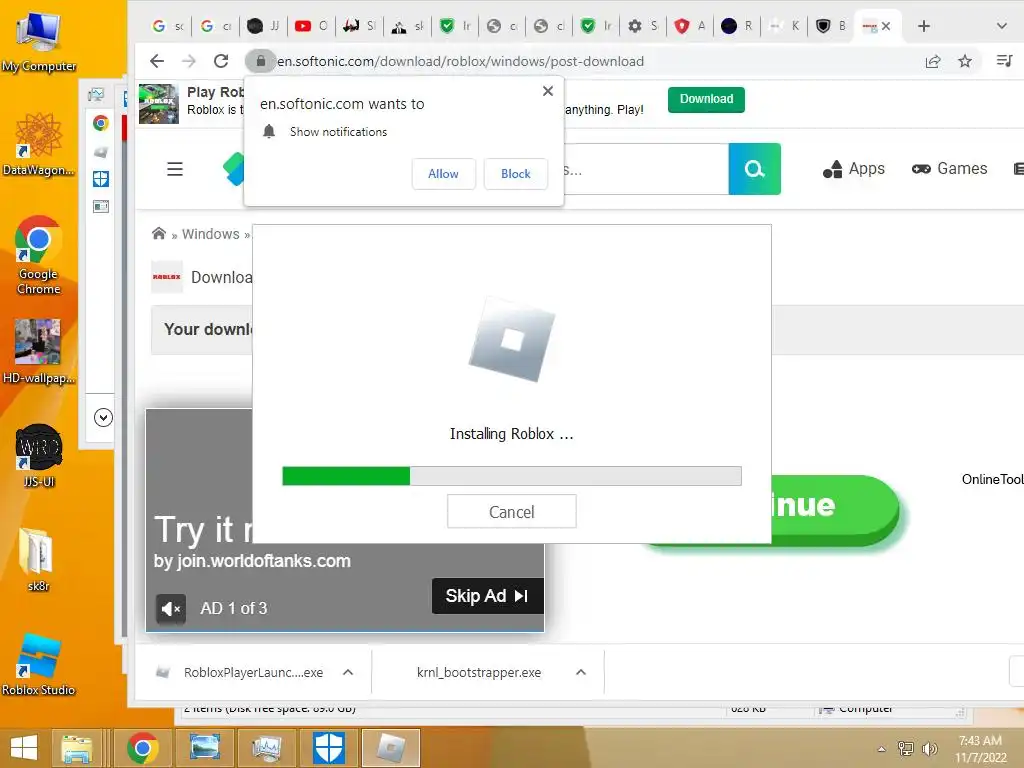Block softonic notifications
Screen dimensions: 1024x768
tap(515, 174)
